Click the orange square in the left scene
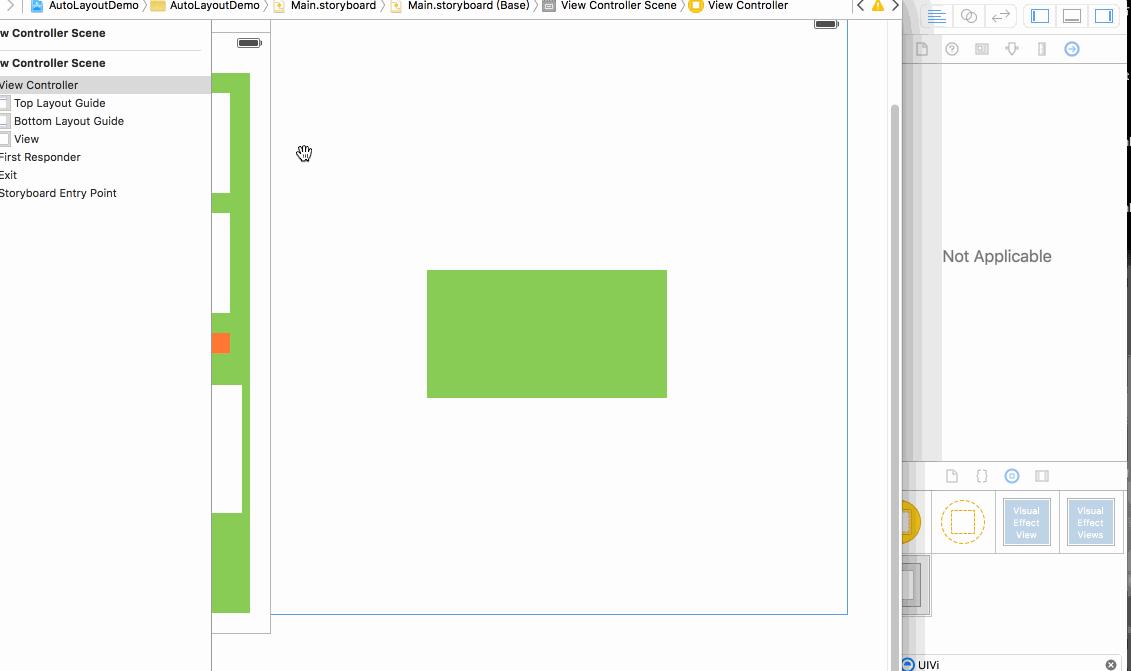 tap(221, 343)
